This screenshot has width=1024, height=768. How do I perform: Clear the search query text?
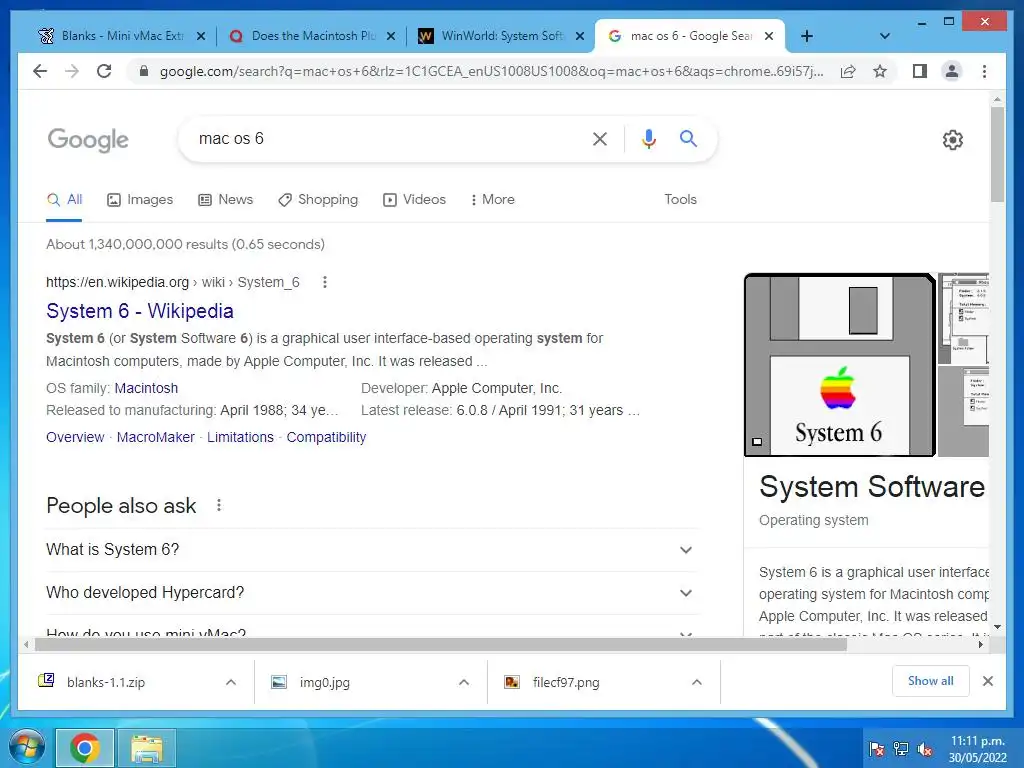point(600,138)
